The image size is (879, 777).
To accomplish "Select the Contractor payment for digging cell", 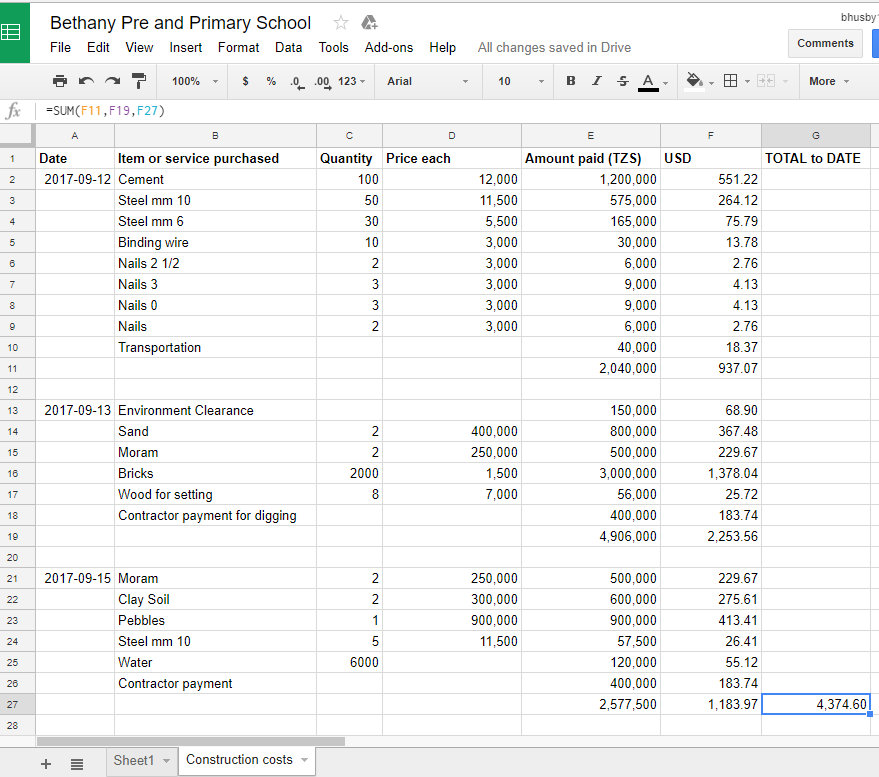I will [x=215, y=516].
